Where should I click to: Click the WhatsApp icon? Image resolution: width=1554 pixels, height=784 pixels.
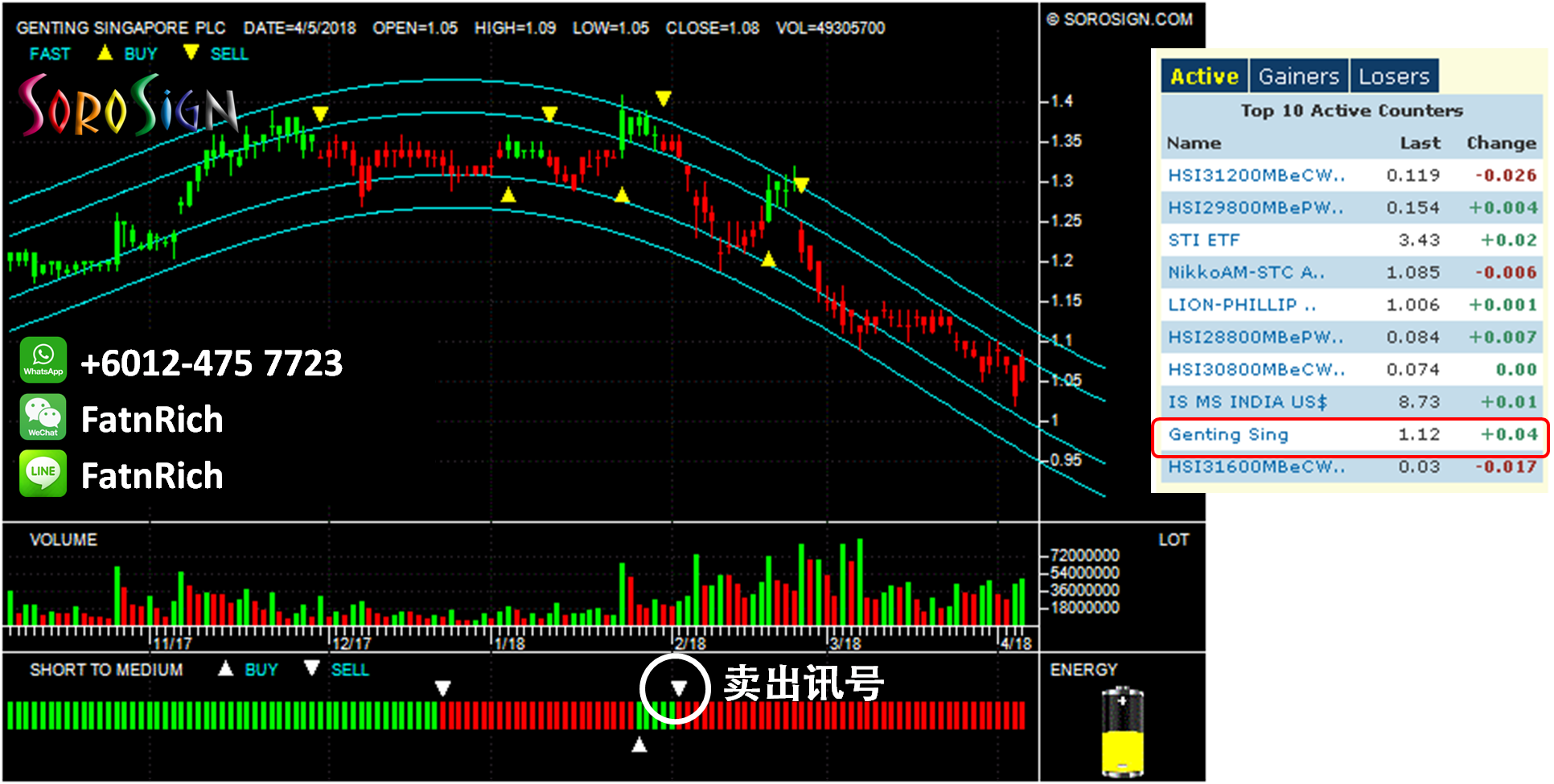[43, 359]
